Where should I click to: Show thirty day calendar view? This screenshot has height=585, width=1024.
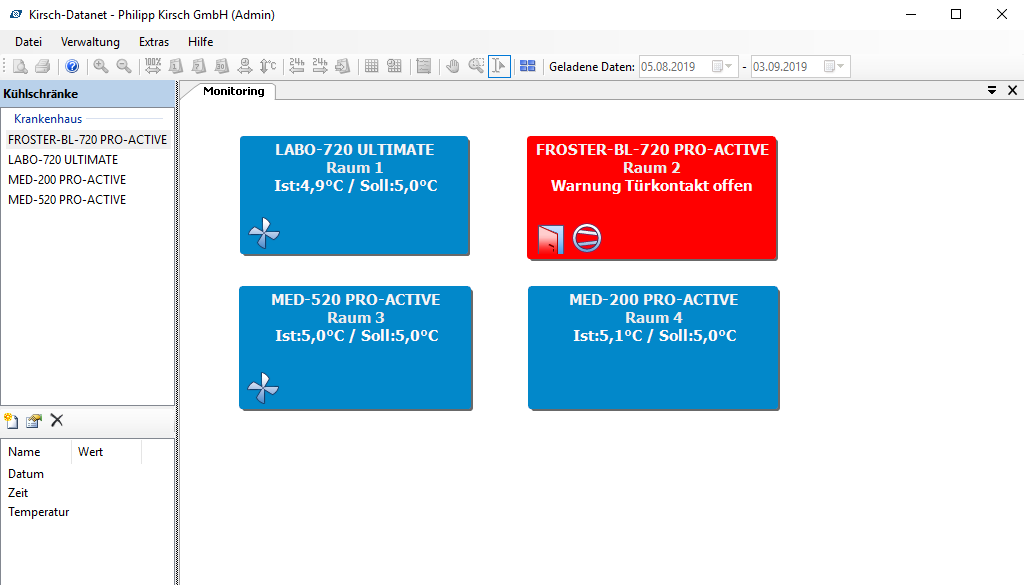click(221, 66)
